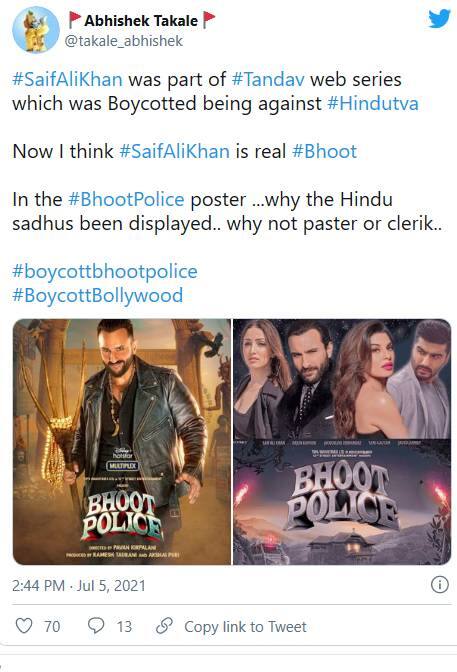
Task: Open the #BhootPolice hashtag
Action: coord(126,200)
